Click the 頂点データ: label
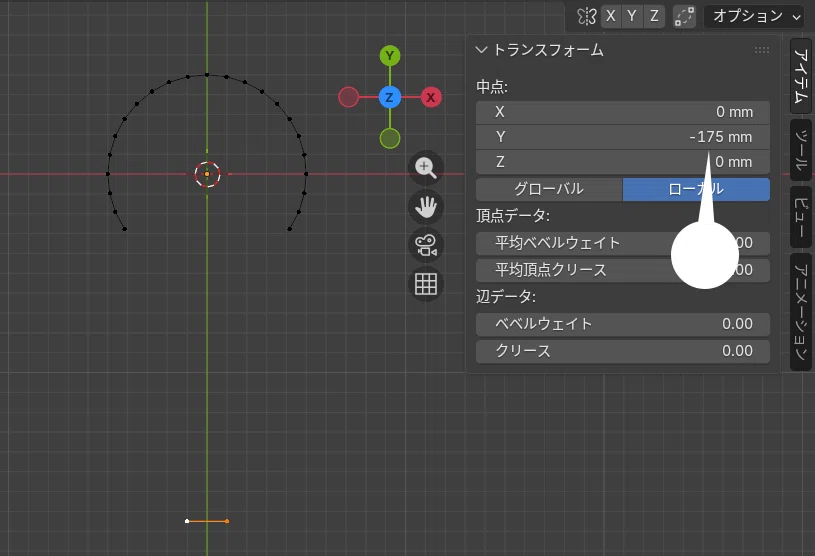815x556 pixels. (x=513, y=216)
